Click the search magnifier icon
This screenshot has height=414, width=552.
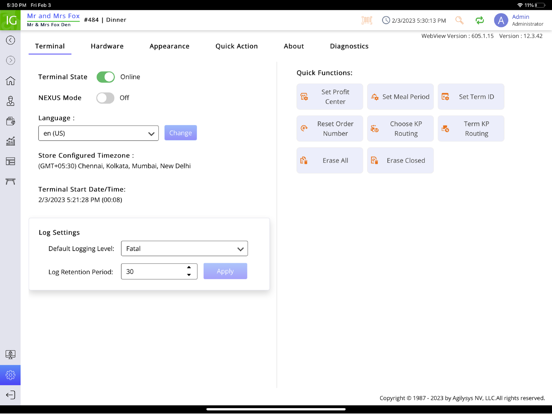point(459,20)
